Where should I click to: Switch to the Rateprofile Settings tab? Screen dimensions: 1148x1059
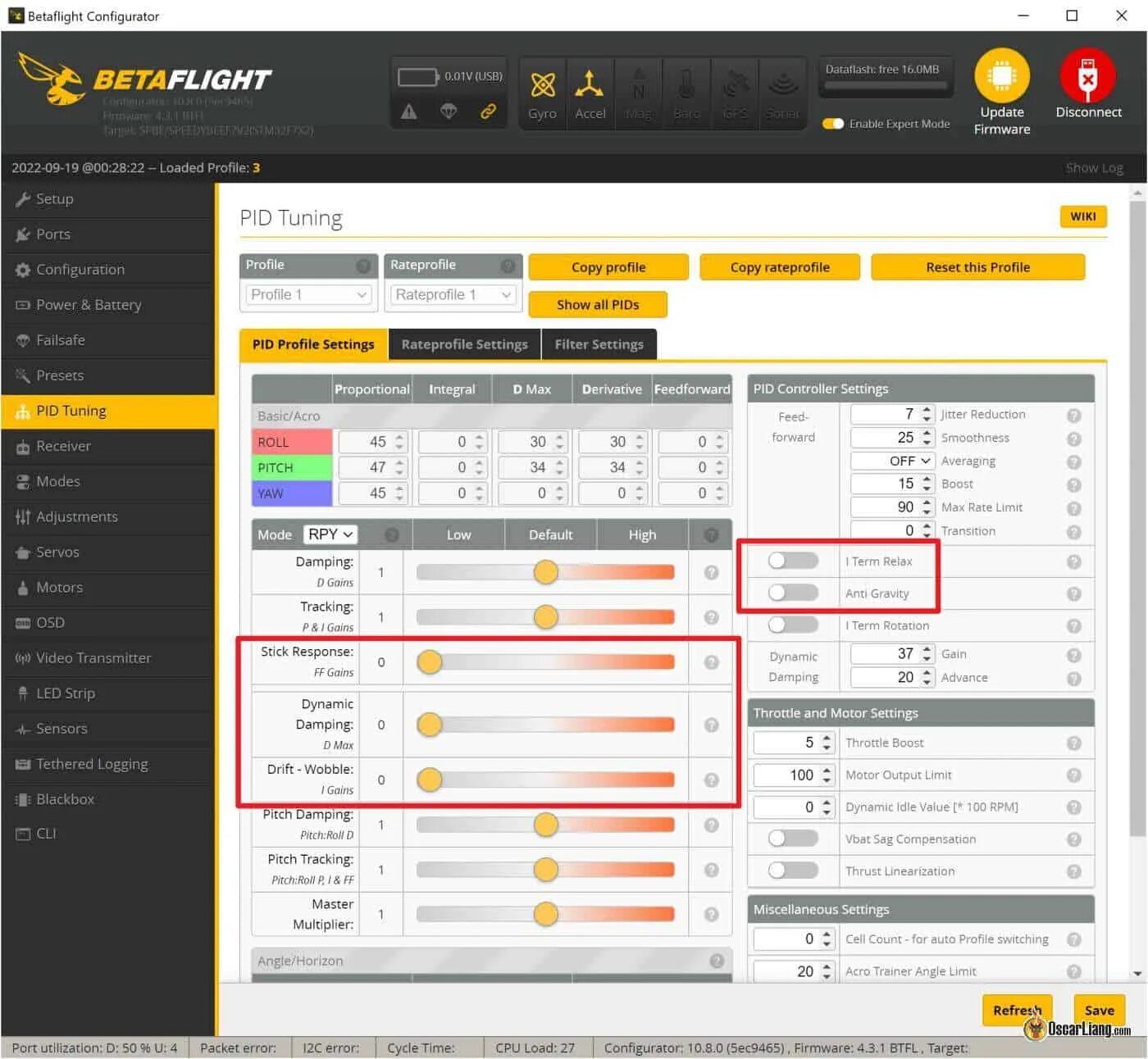464,343
